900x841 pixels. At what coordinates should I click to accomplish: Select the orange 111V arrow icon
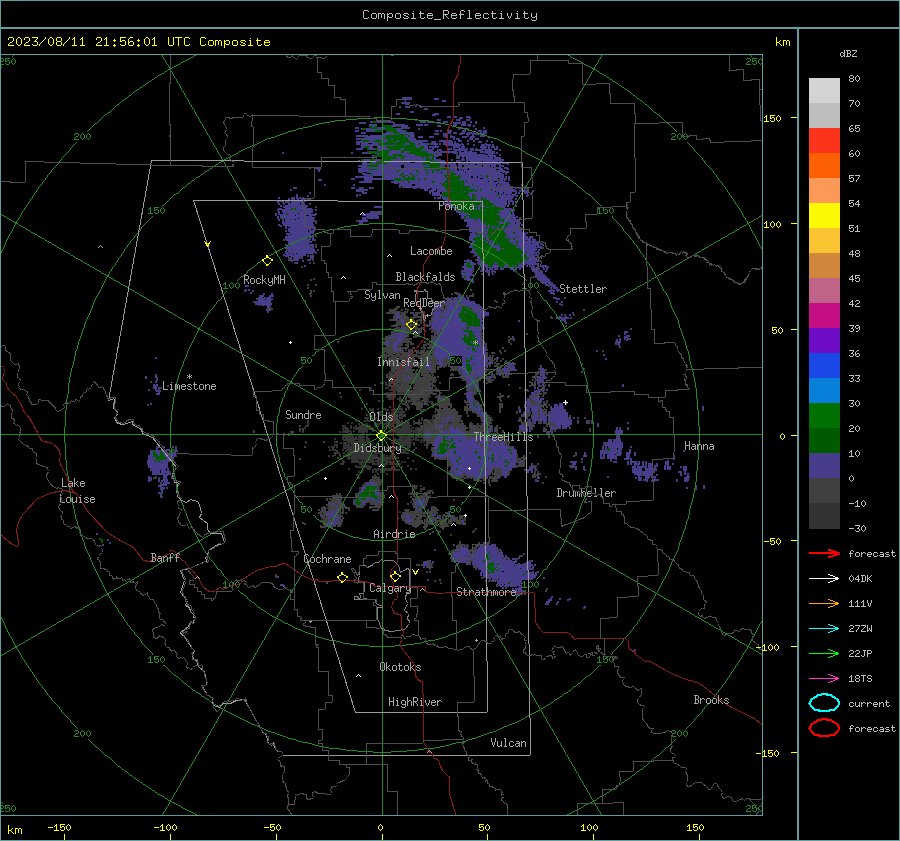tap(824, 603)
